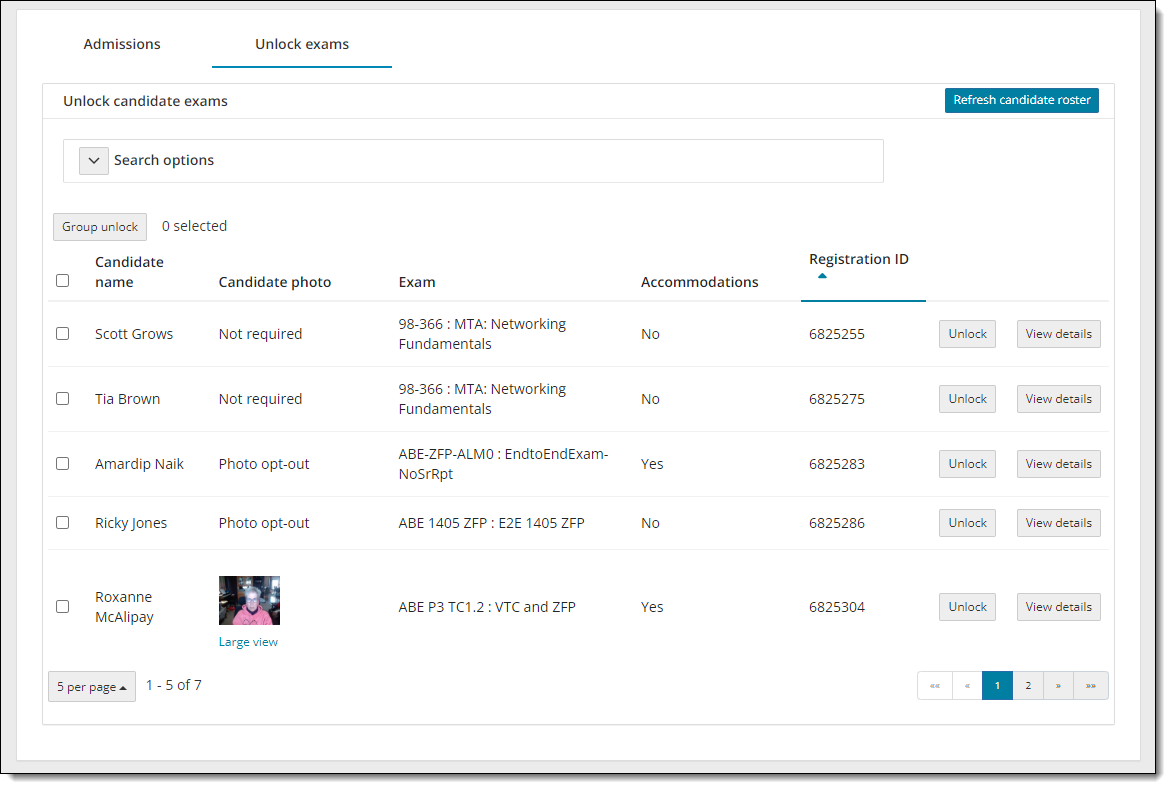Click the Registration ID sort arrow
Viewport: 1171px width, 789px height.
point(822,276)
